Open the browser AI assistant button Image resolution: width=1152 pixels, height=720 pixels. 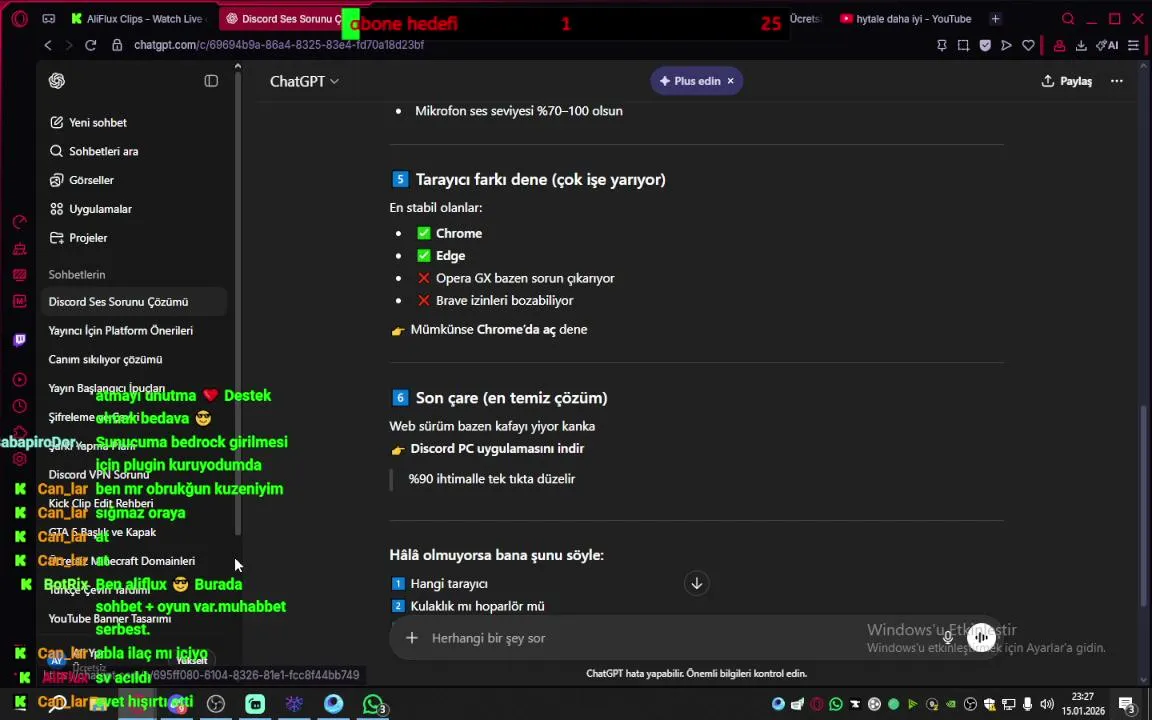[x=1107, y=46]
